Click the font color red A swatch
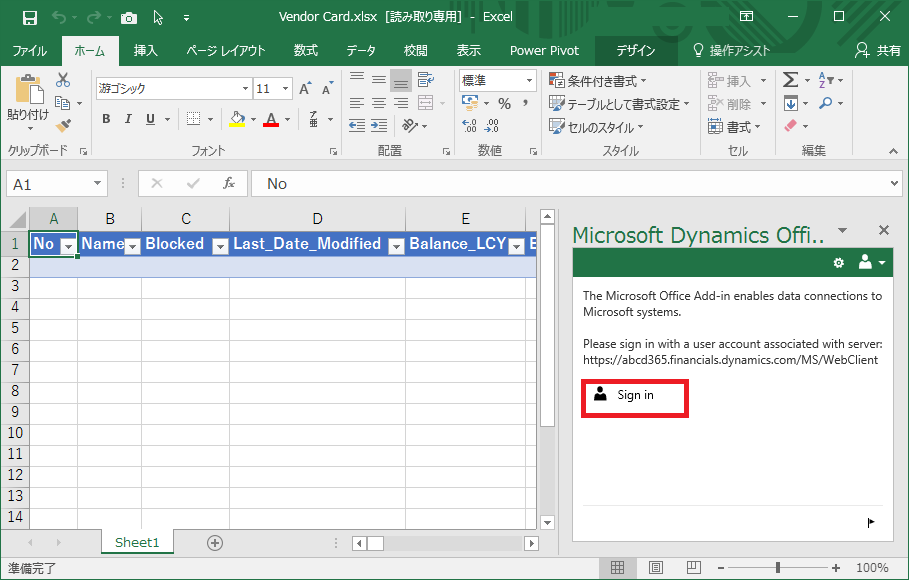Viewport: 909px width, 580px height. [x=271, y=119]
